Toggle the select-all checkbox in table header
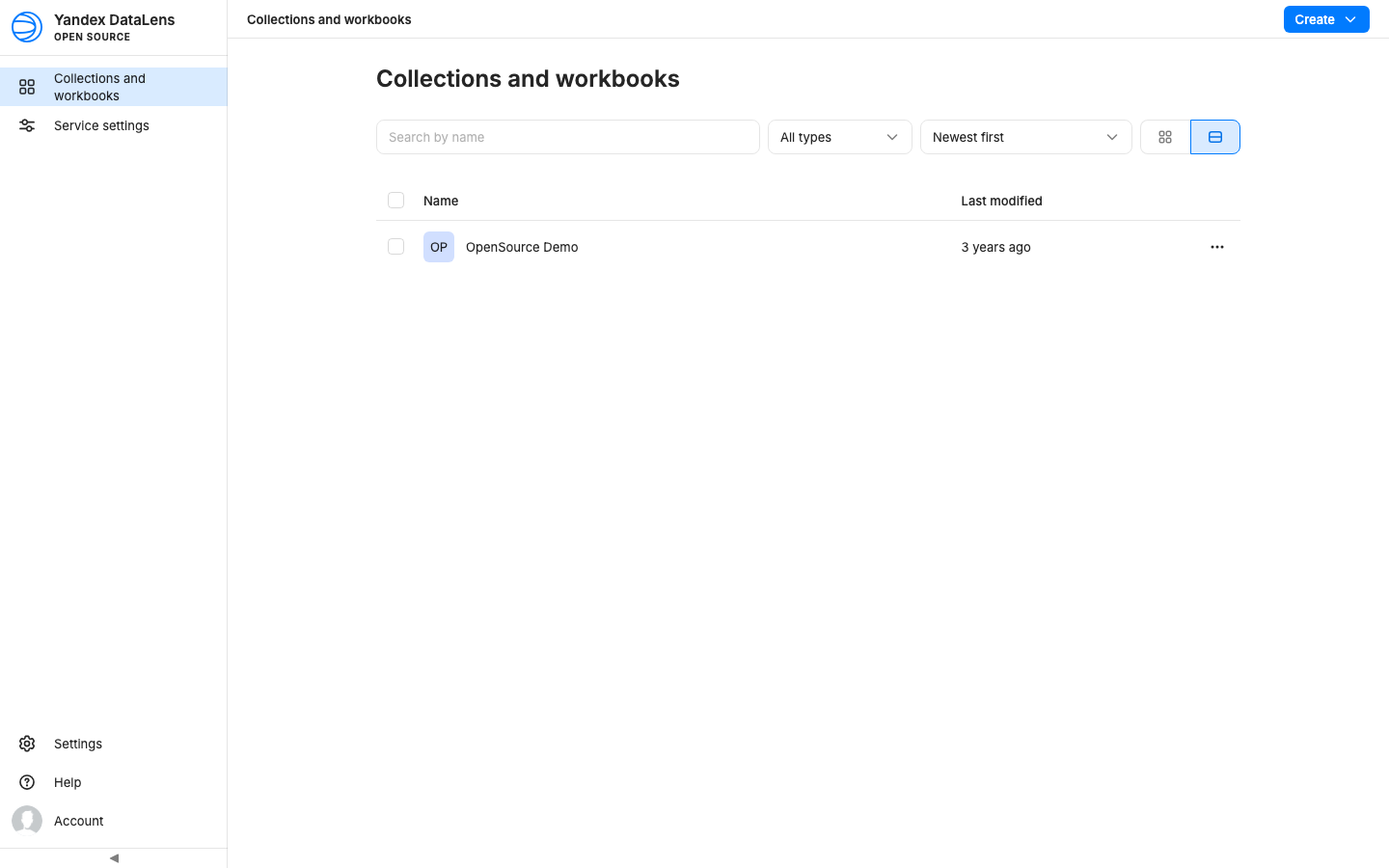The width and height of the screenshot is (1389, 868). point(395,200)
